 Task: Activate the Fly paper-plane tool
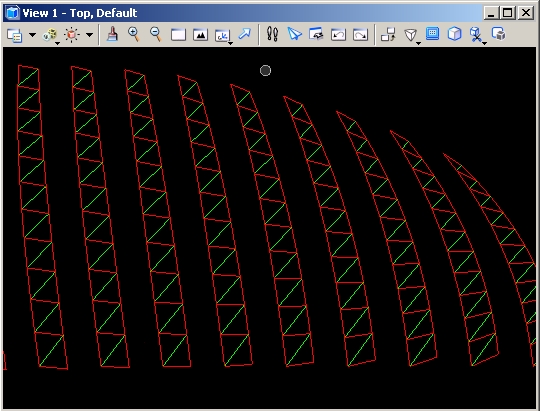click(x=294, y=34)
